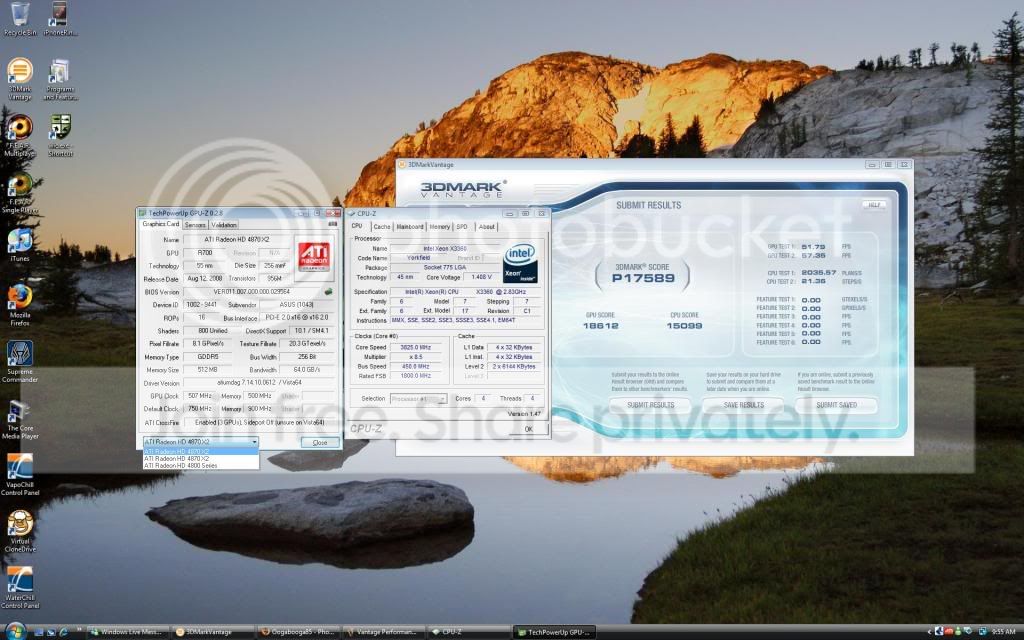Open the VapoChill Control Panel icon
The height and width of the screenshot is (640, 1024).
point(20,475)
